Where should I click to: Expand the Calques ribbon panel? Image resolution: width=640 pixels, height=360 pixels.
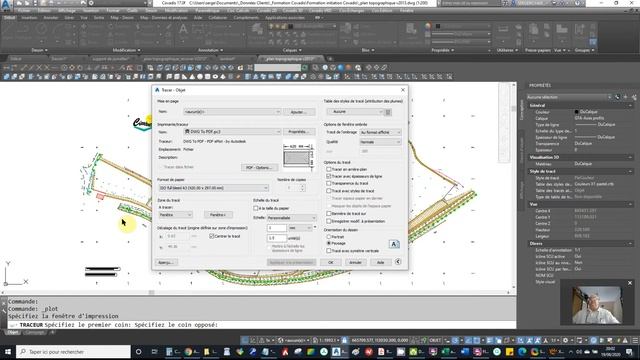[x=292, y=50]
